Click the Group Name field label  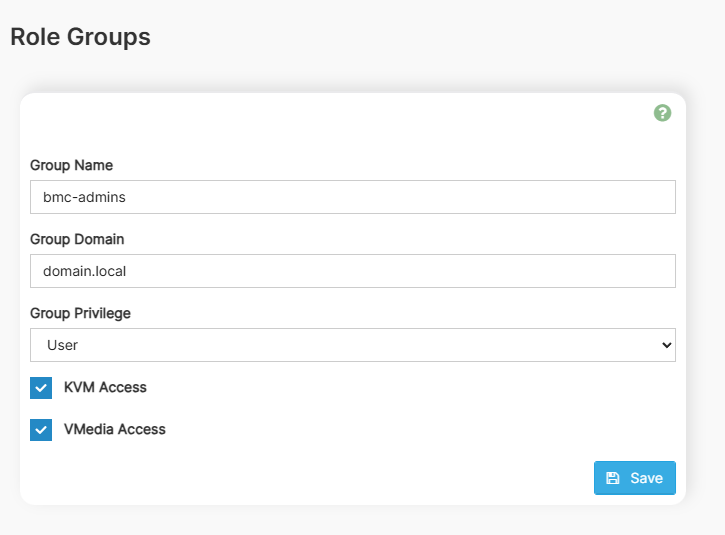[x=71, y=165]
